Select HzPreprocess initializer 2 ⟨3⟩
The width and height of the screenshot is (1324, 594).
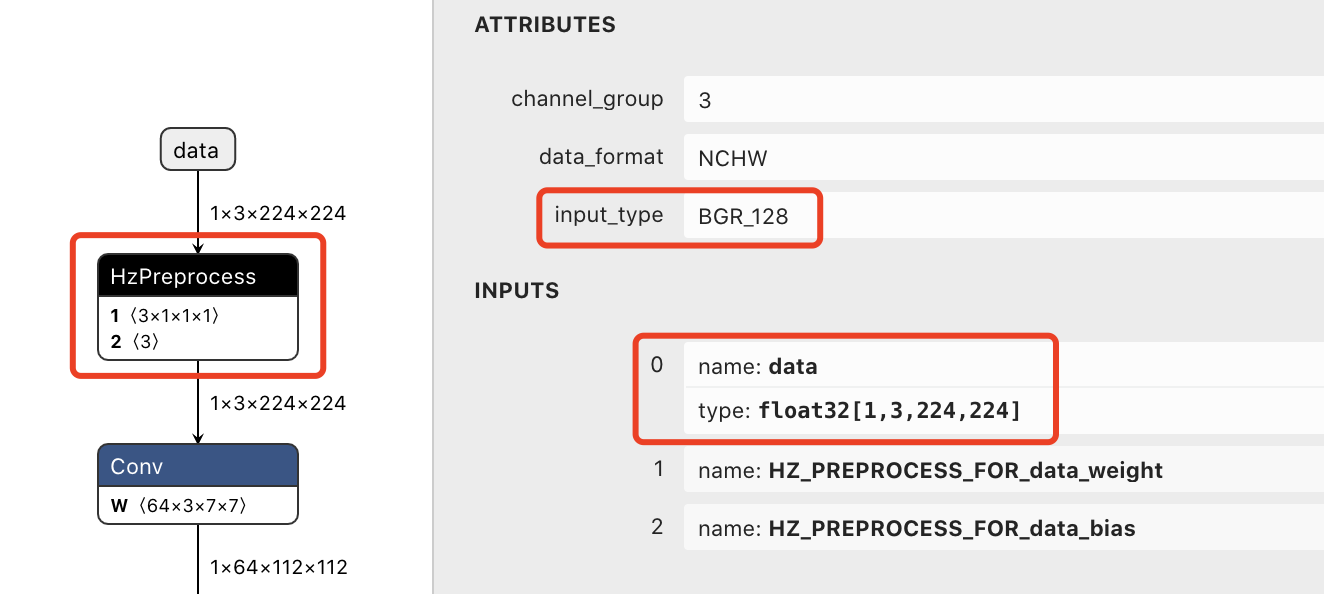pos(136,342)
